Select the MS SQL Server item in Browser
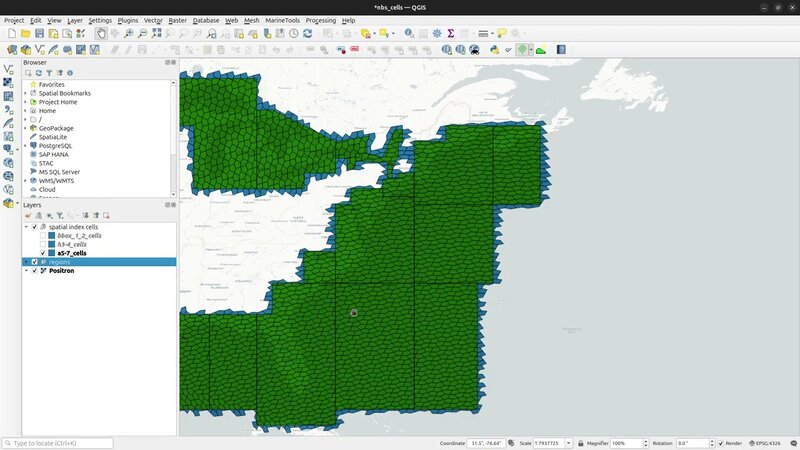Screen dimensions: 800x450 59,172
